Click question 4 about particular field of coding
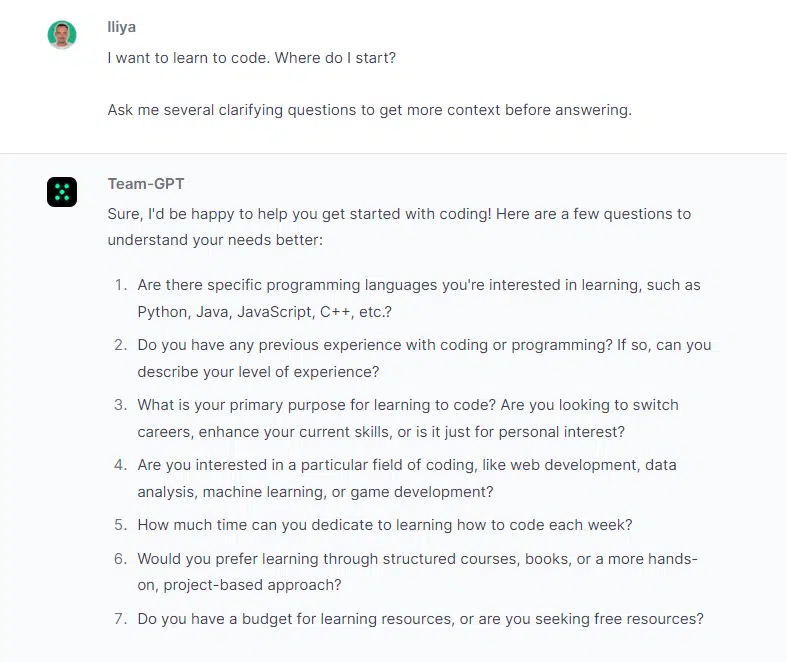The width and height of the screenshot is (787, 662). [407, 478]
